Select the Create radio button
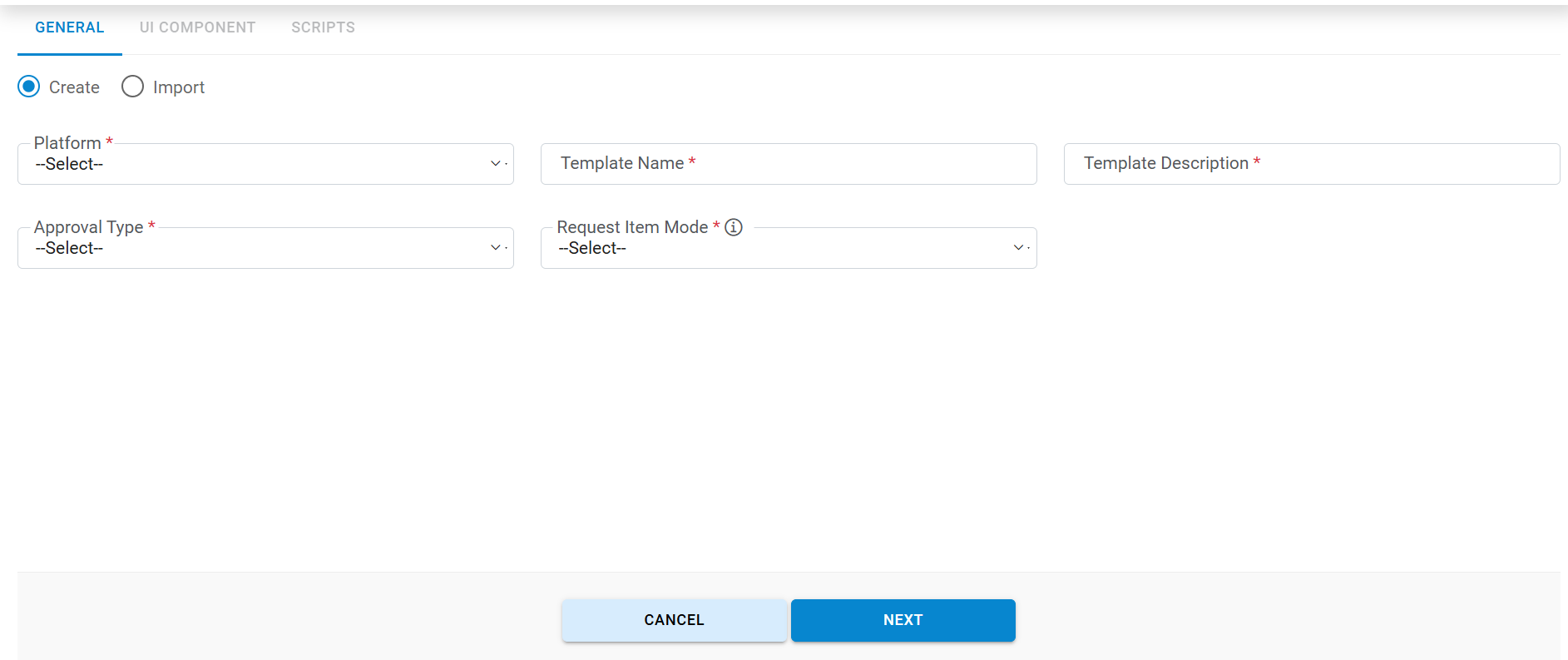This screenshot has width=1568, height=660. pos(29,87)
